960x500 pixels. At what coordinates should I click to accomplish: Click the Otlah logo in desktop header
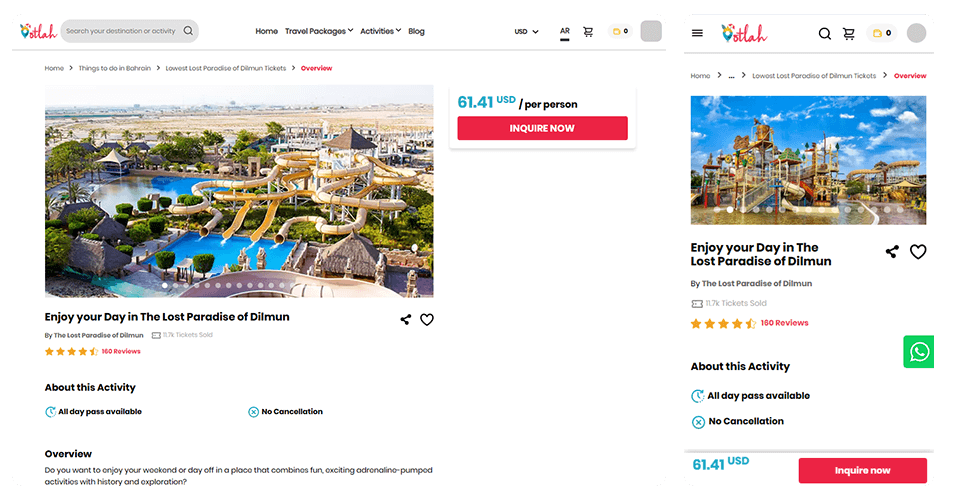[x=38, y=31]
